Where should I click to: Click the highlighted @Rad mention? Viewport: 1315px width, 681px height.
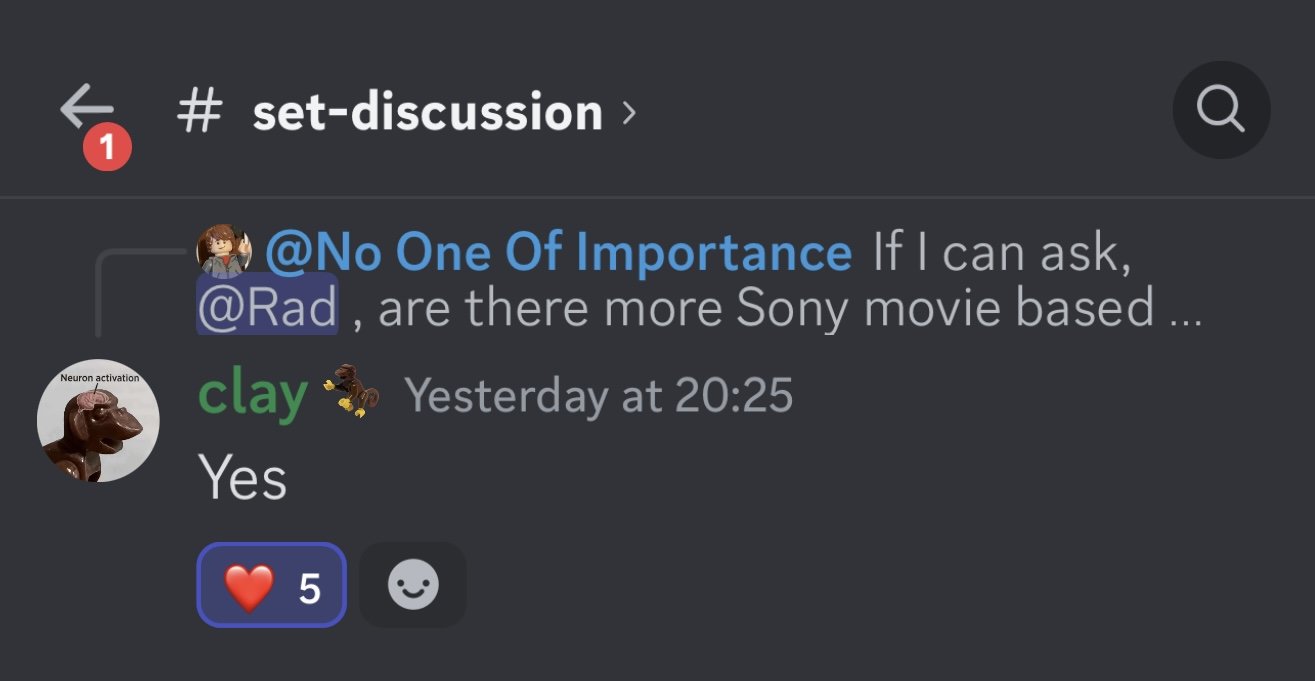267,309
